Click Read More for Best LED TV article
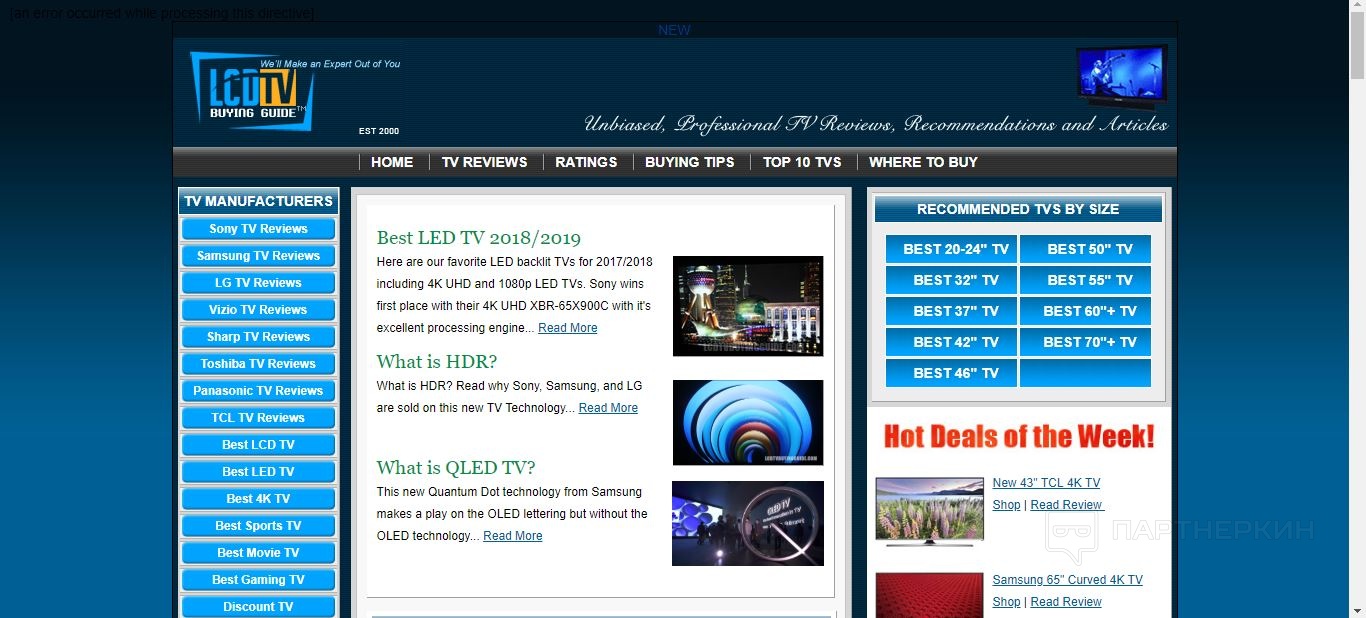 point(568,328)
